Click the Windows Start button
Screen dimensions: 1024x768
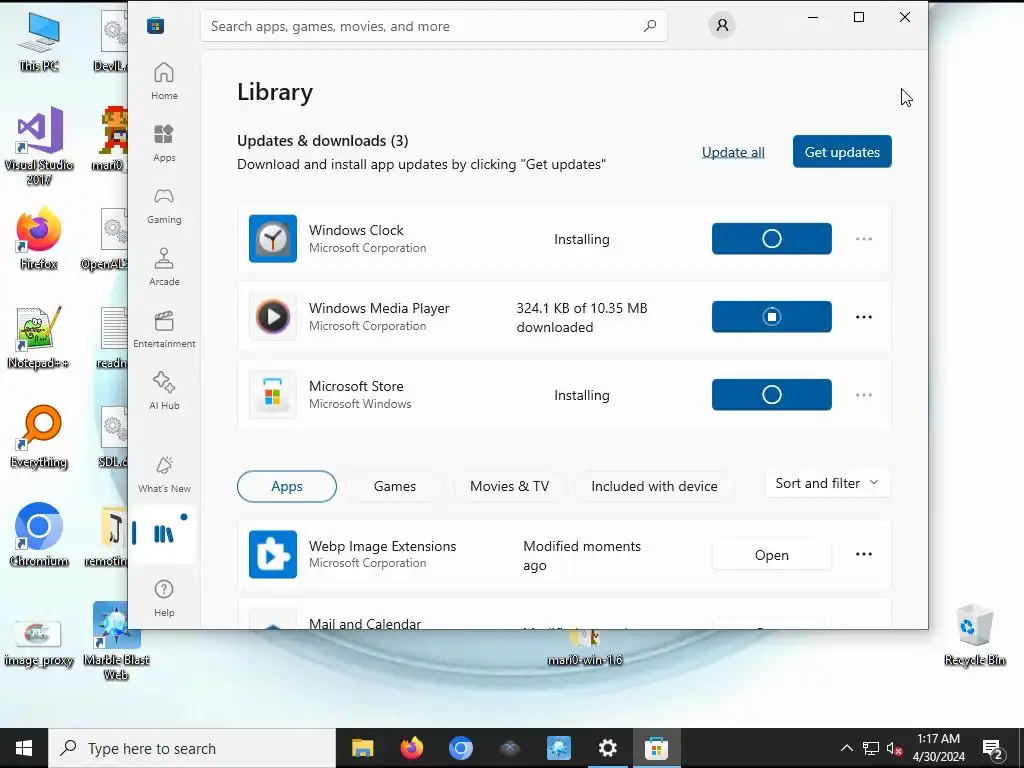tap(24, 748)
